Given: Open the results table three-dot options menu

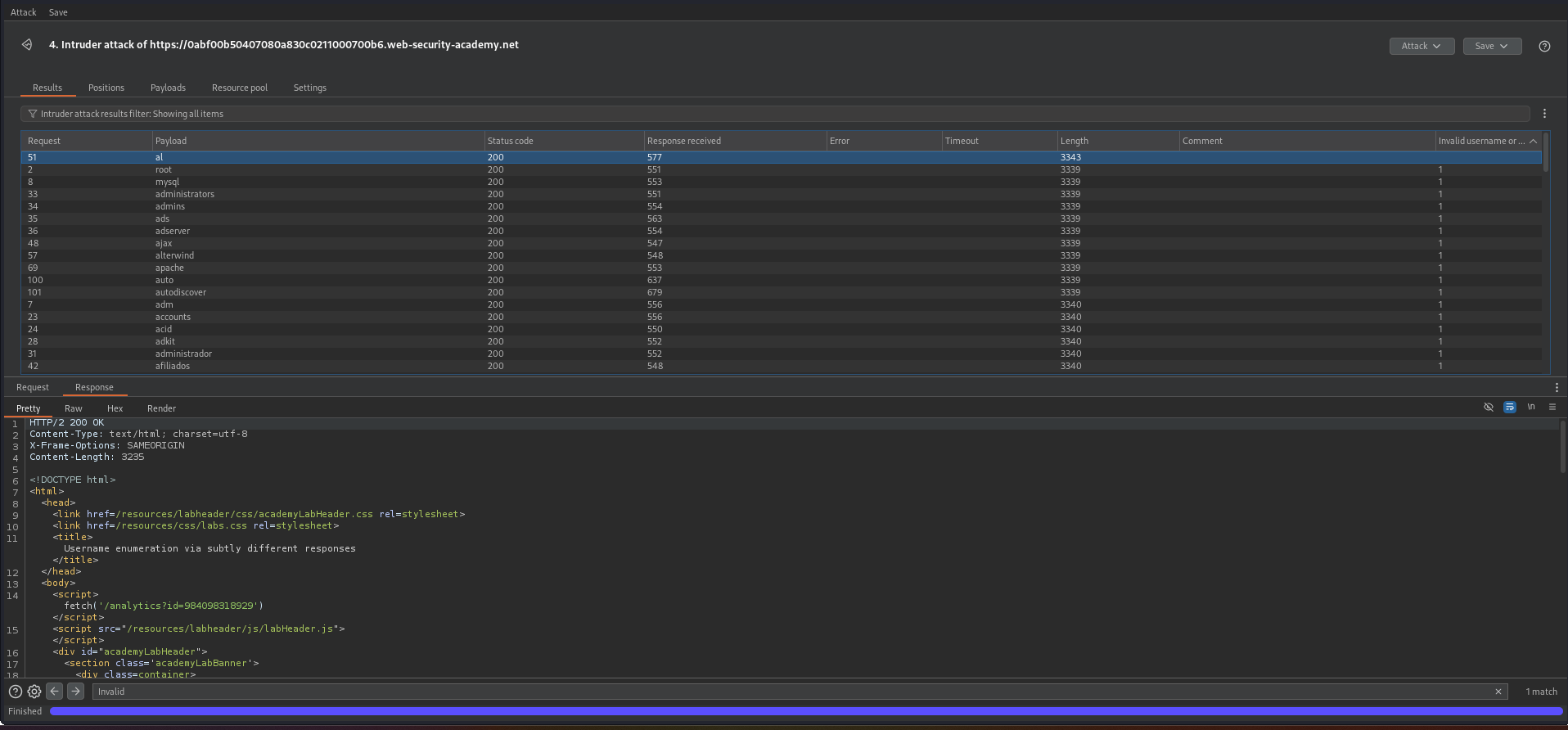Looking at the screenshot, I should click(1544, 114).
